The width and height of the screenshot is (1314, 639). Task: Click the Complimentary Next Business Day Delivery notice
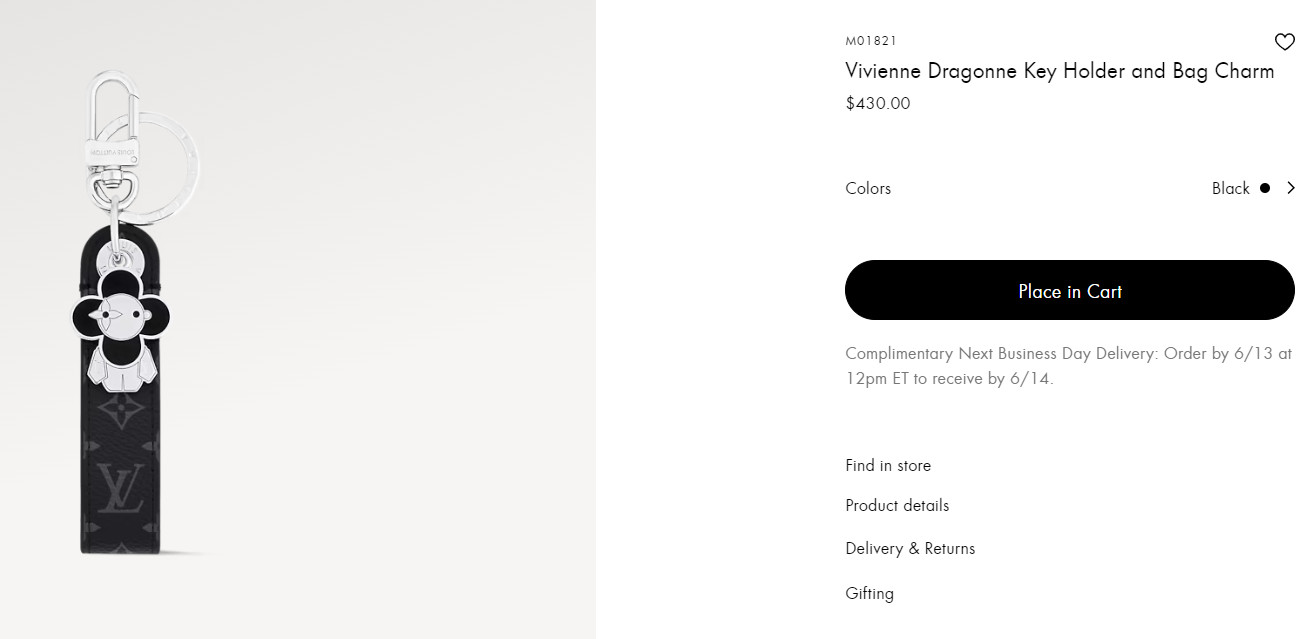point(1068,366)
